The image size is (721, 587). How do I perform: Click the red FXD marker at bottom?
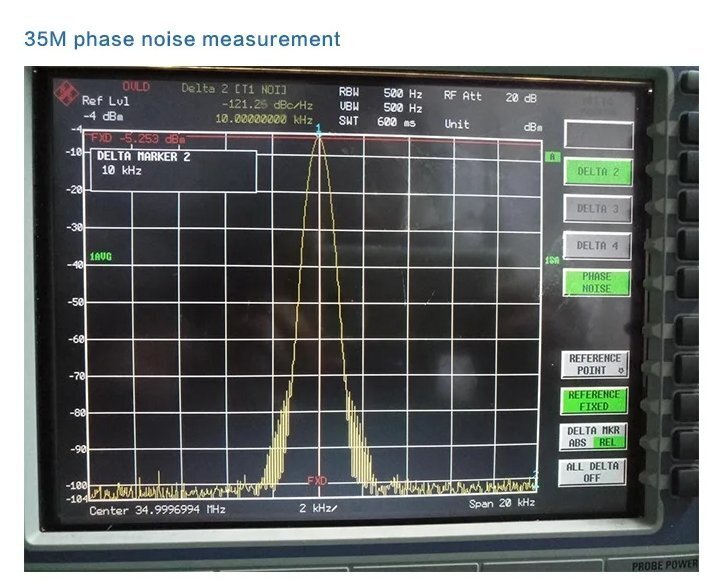pyautogui.click(x=317, y=480)
